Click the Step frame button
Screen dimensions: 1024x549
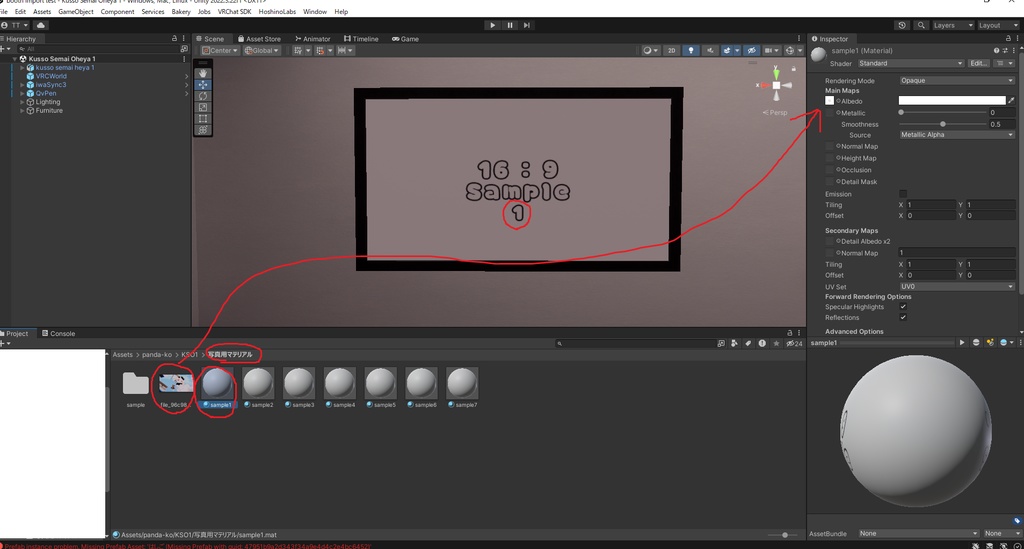point(527,25)
